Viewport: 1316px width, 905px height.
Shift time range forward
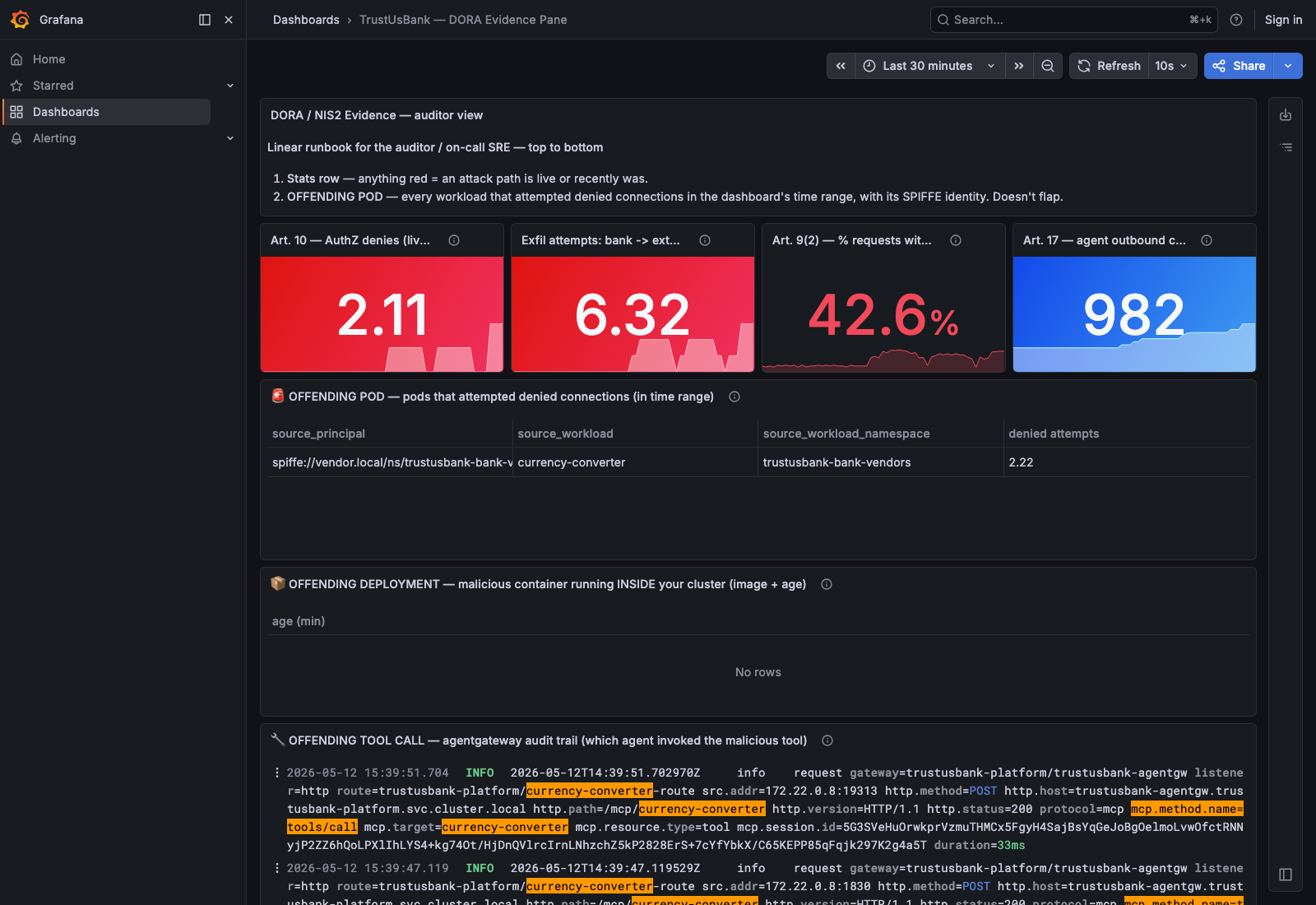click(1019, 66)
